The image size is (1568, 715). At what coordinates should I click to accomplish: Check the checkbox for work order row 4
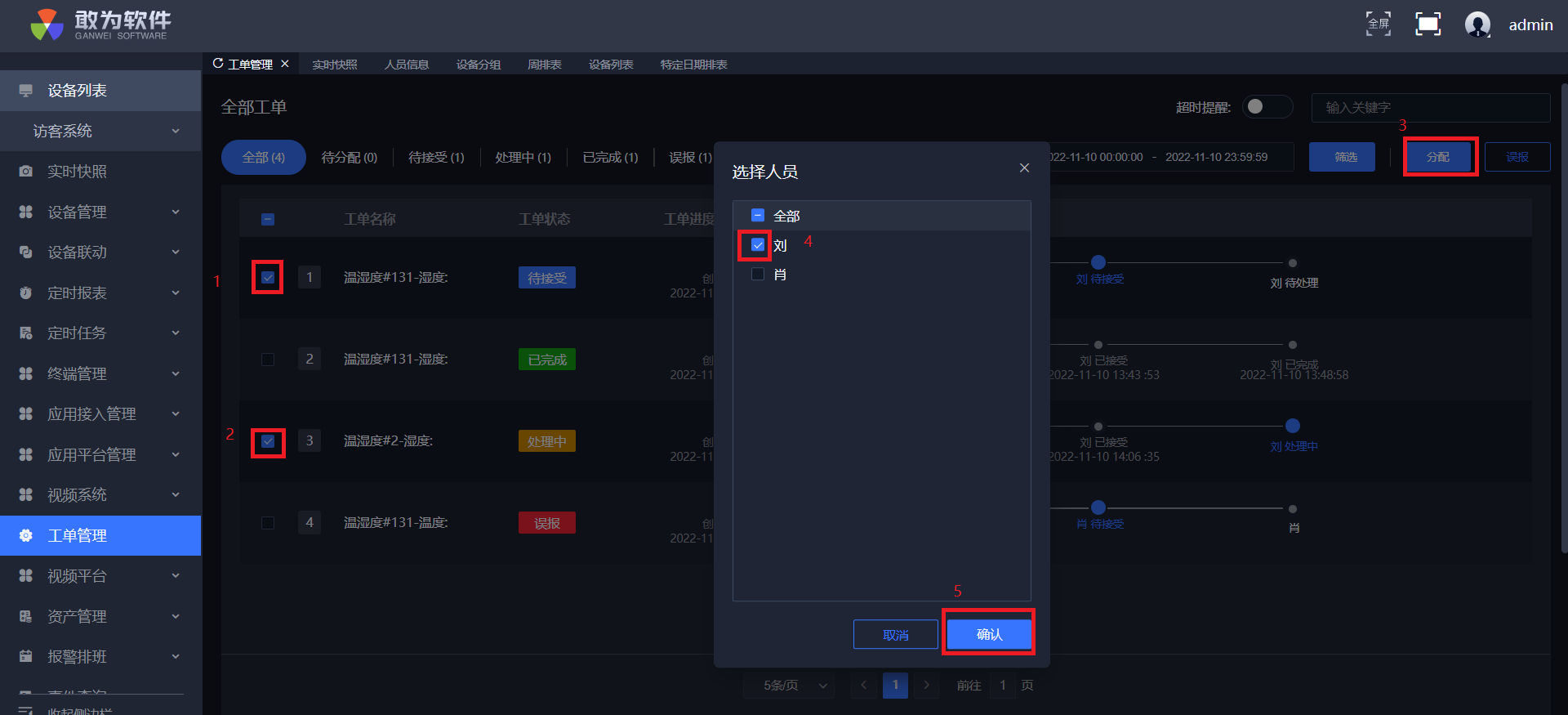(x=268, y=523)
